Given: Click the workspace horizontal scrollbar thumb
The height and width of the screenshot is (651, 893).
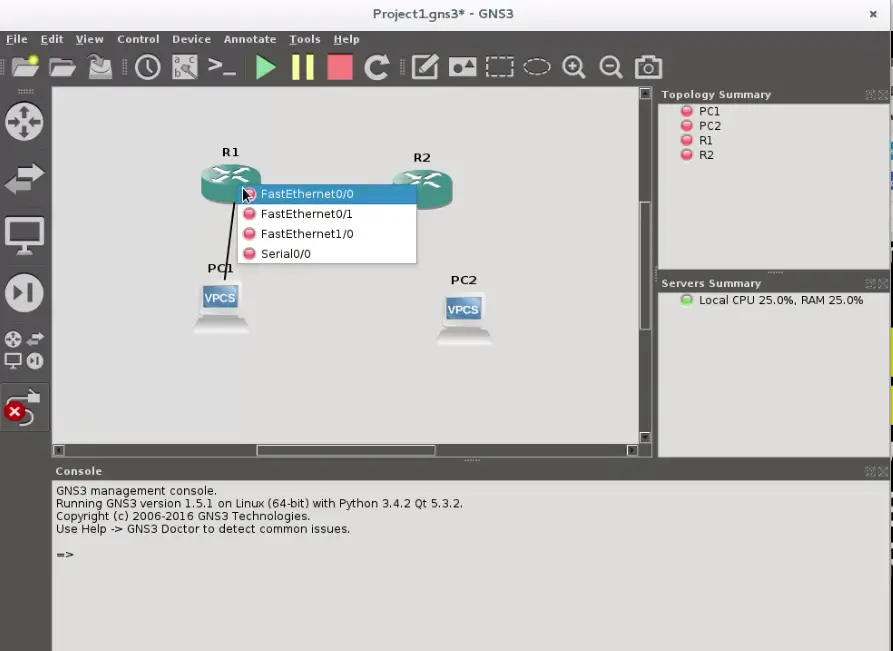Looking at the screenshot, I should pyautogui.click(x=346, y=451).
